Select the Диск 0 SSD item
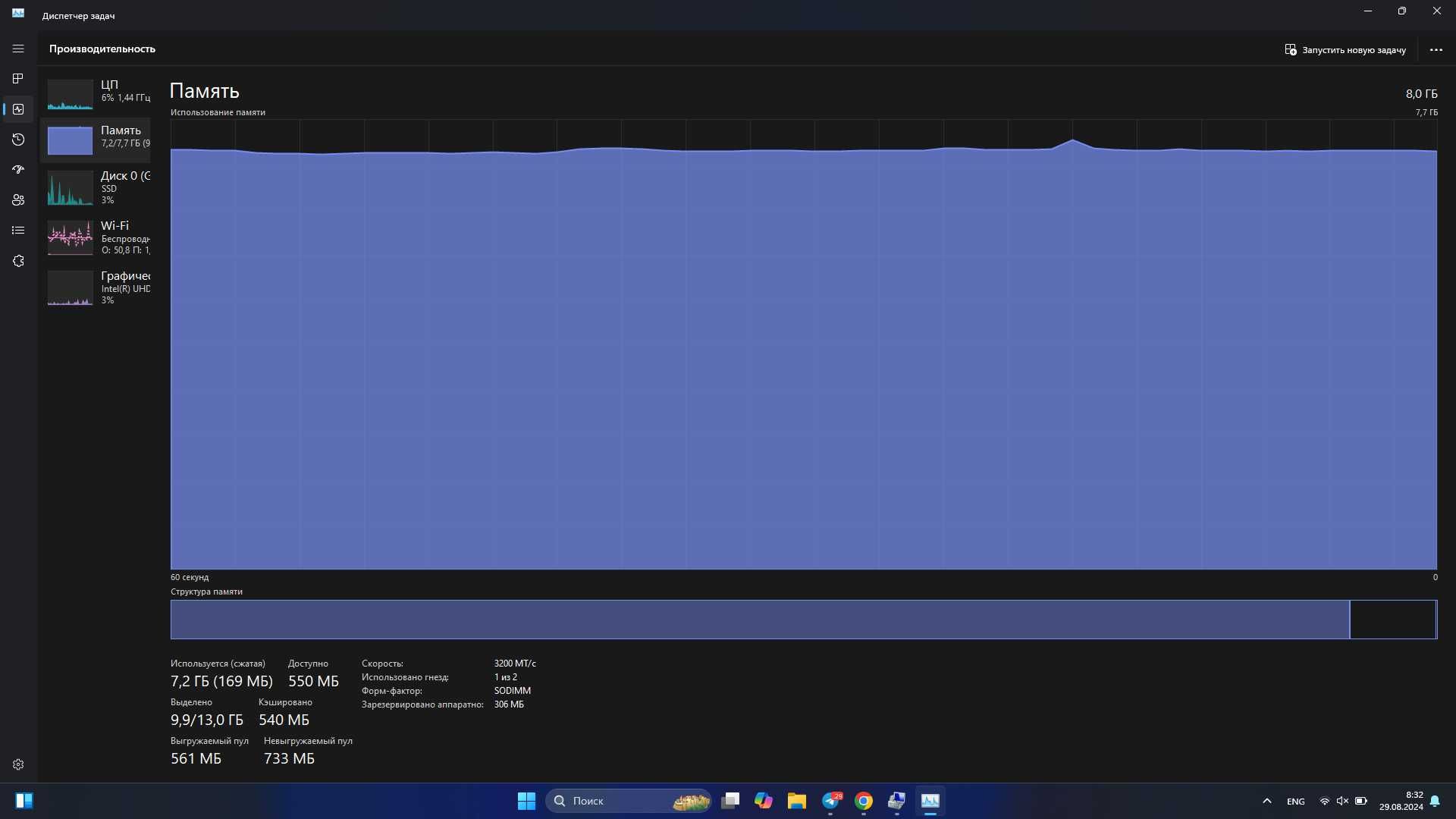This screenshot has height=819, width=1456. click(x=96, y=187)
